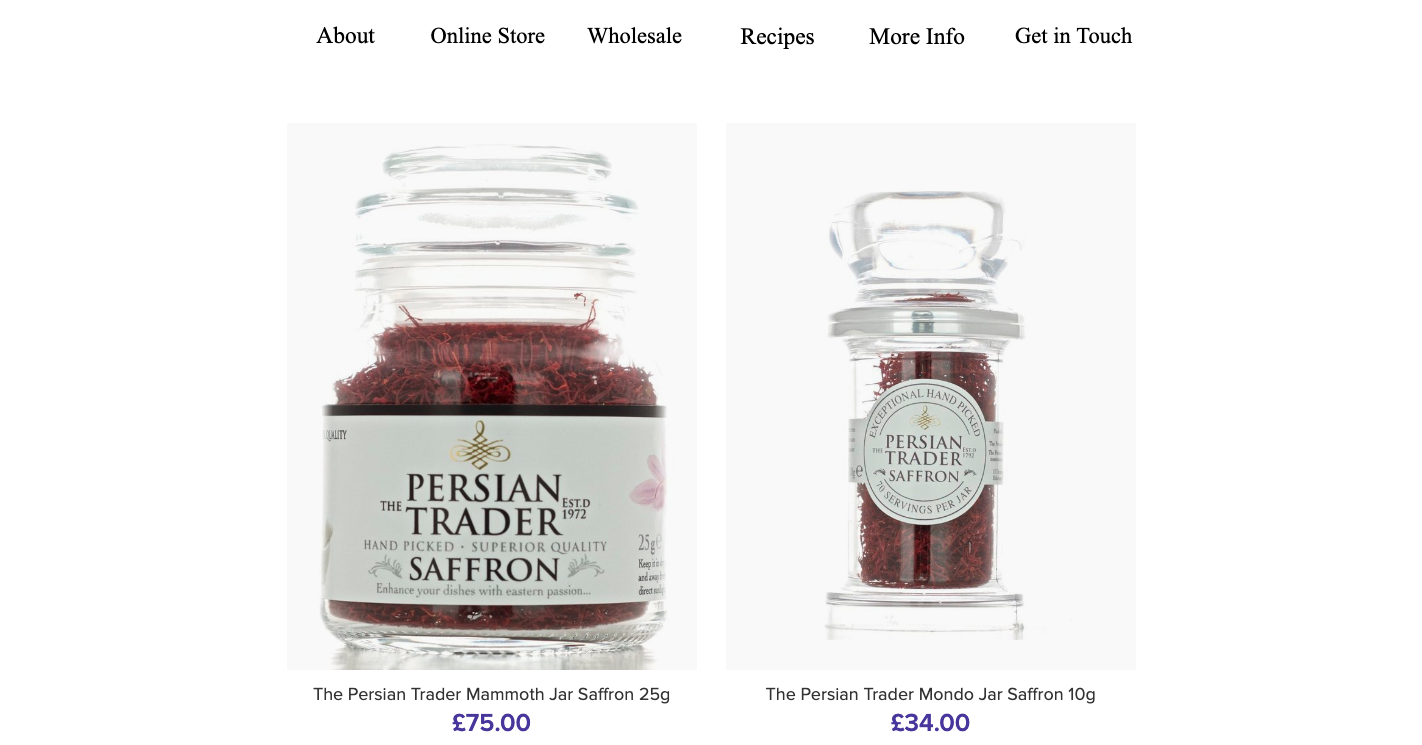Open the About page

345,36
